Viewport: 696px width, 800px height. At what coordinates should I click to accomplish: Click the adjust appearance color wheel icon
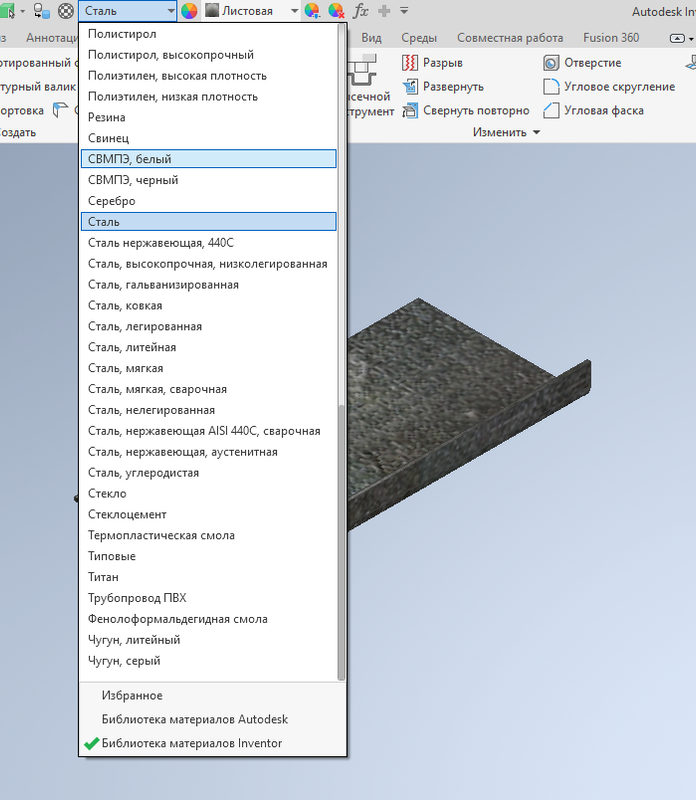point(312,11)
